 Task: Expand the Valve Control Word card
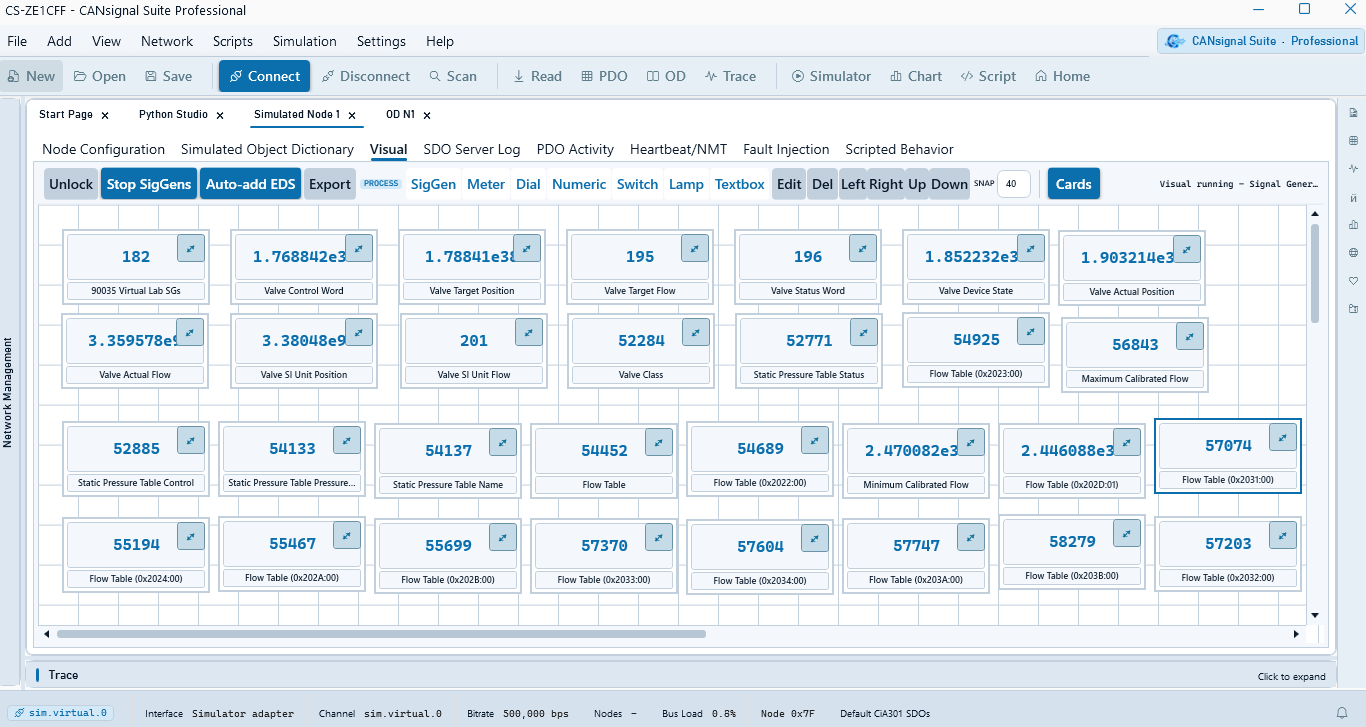pyautogui.click(x=359, y=248)
